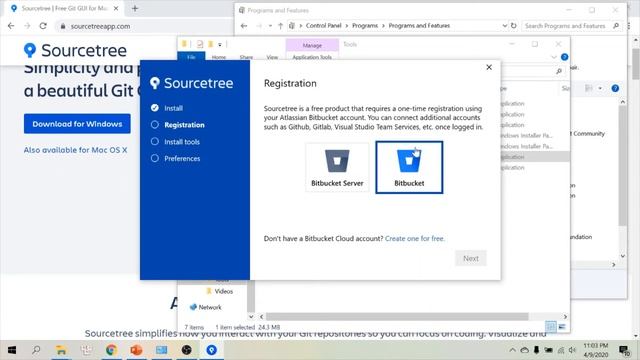Go up one level in Programs and Features
Viewport: 640px width, 360px height.
tap(280, 26)
